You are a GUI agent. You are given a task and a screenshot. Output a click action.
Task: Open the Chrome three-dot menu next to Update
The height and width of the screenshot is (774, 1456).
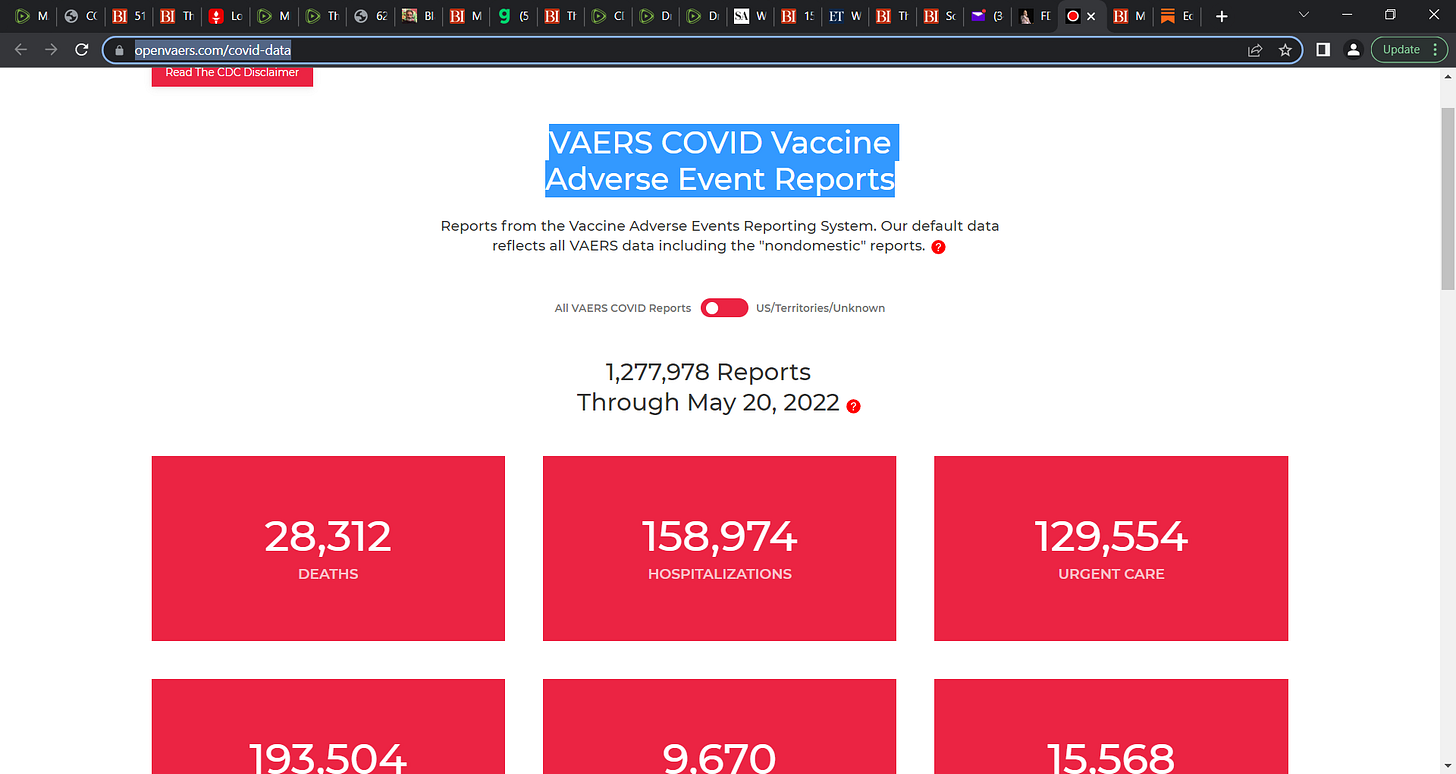[1436, 49]
